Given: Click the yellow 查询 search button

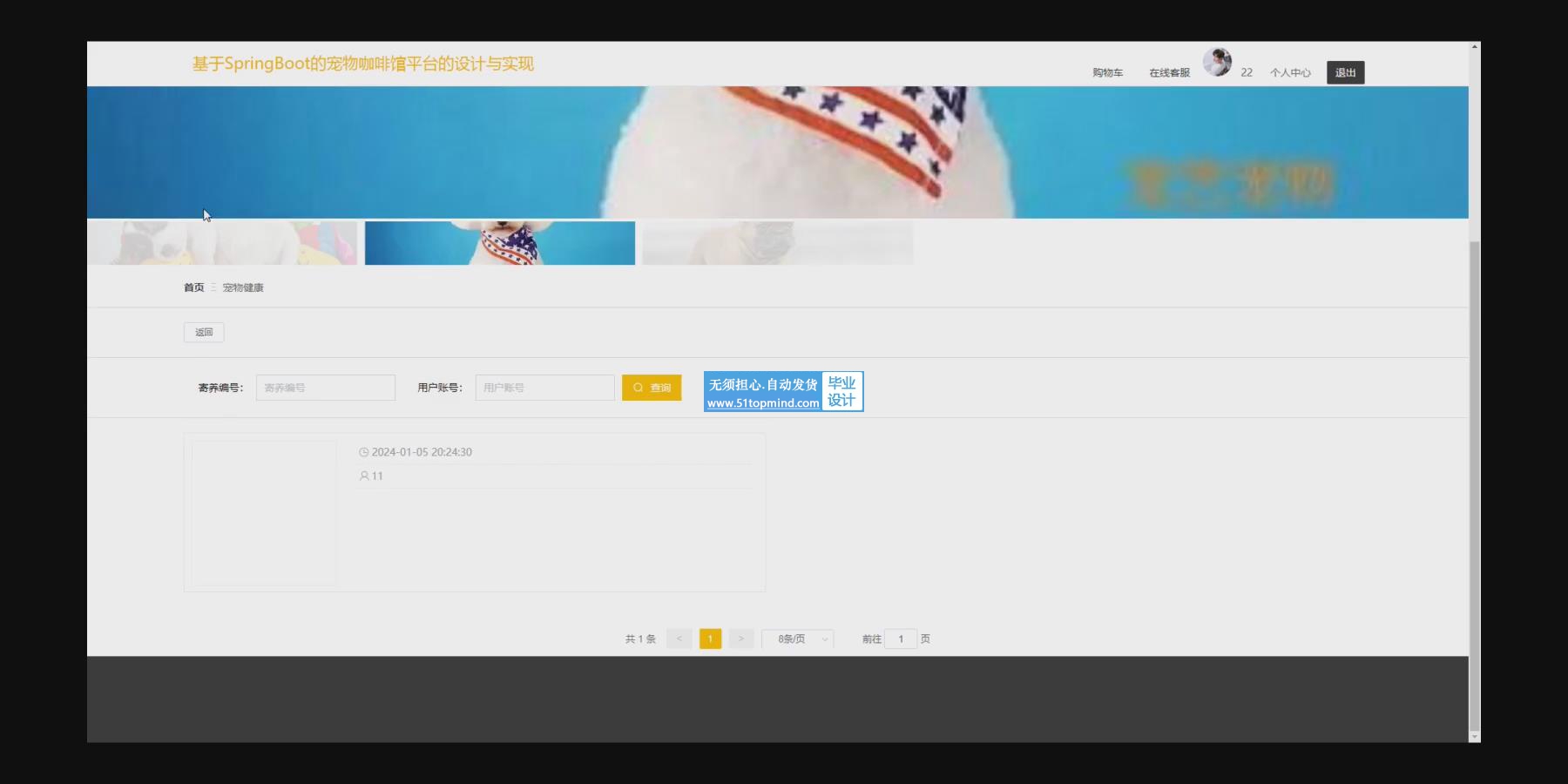Looking at the screenshot, I should point(652,388).
